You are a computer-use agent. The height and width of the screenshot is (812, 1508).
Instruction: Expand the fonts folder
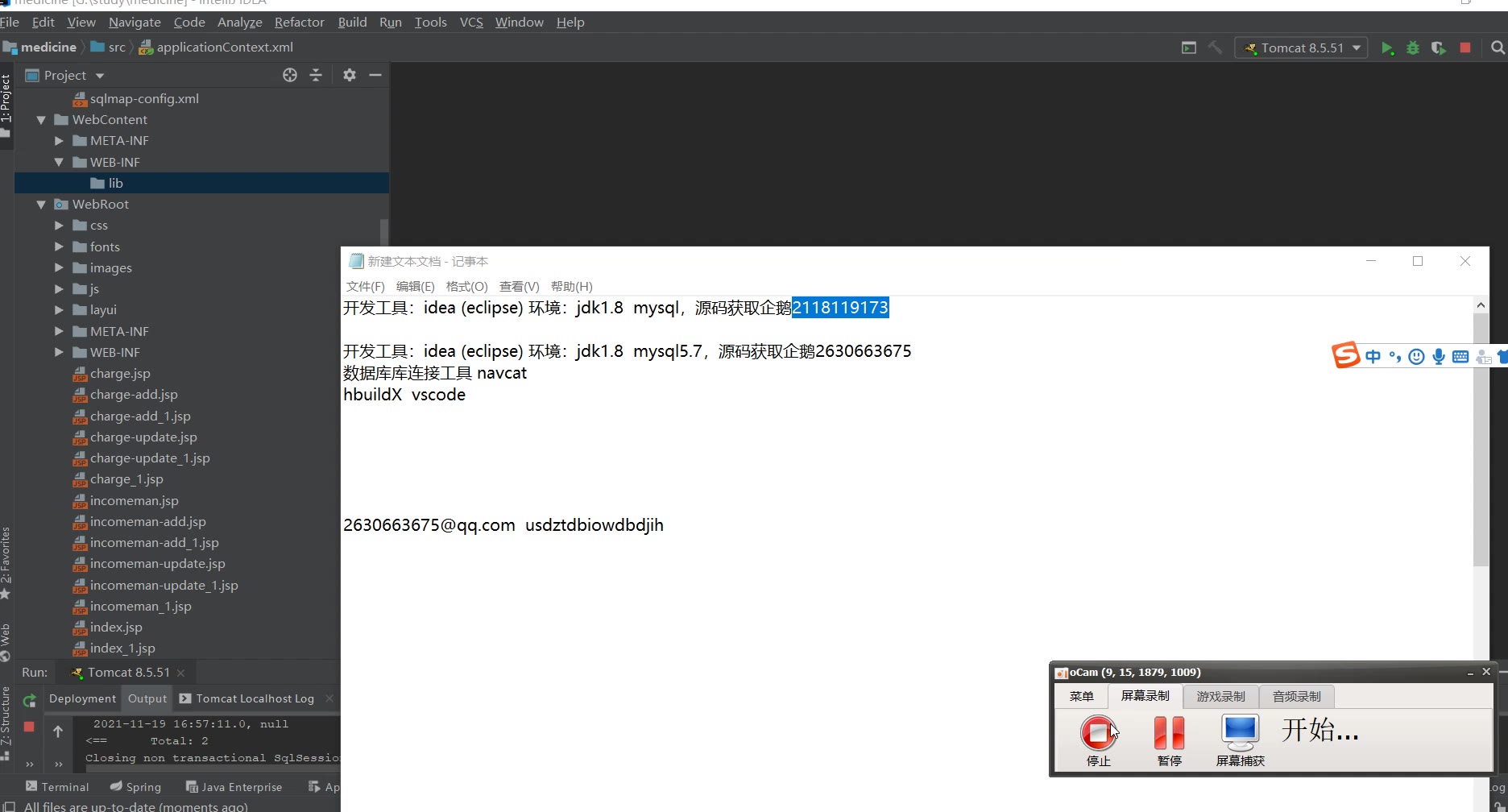coord(59,246)
